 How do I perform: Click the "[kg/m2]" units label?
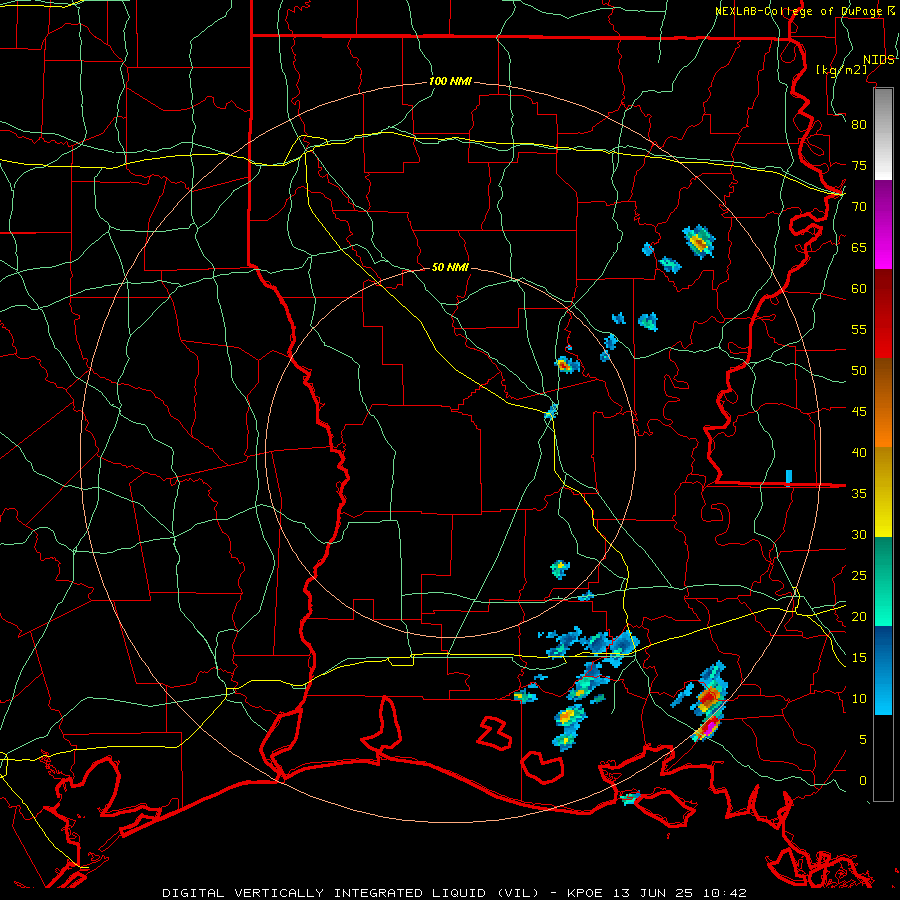click(x=841, y=69)
